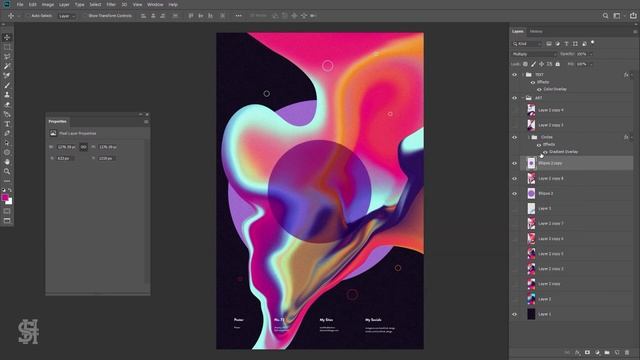Click the foreground color swatch
The width and height of the screenshot is (640, 360).
[x=5, y=198]
